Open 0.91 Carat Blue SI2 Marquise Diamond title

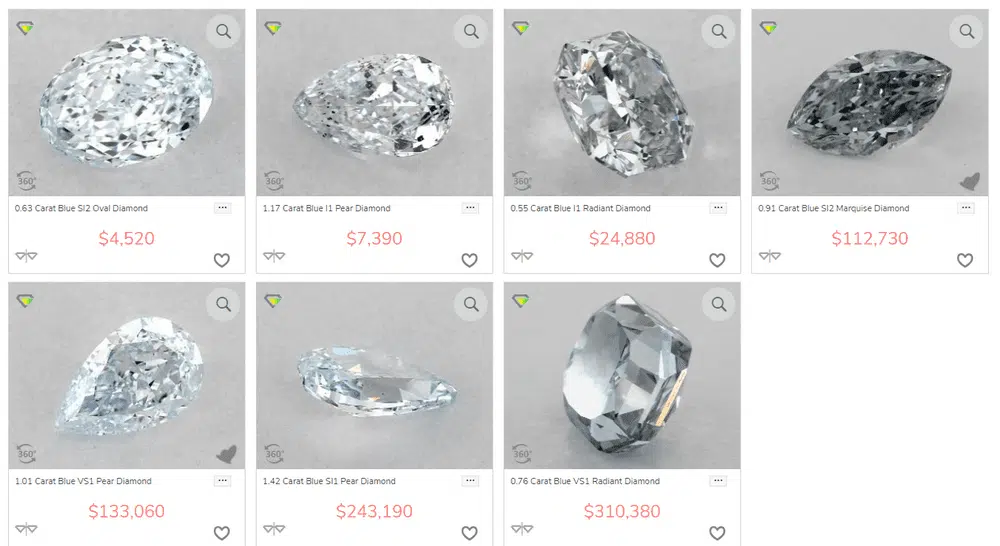click(x=834, y=209)
